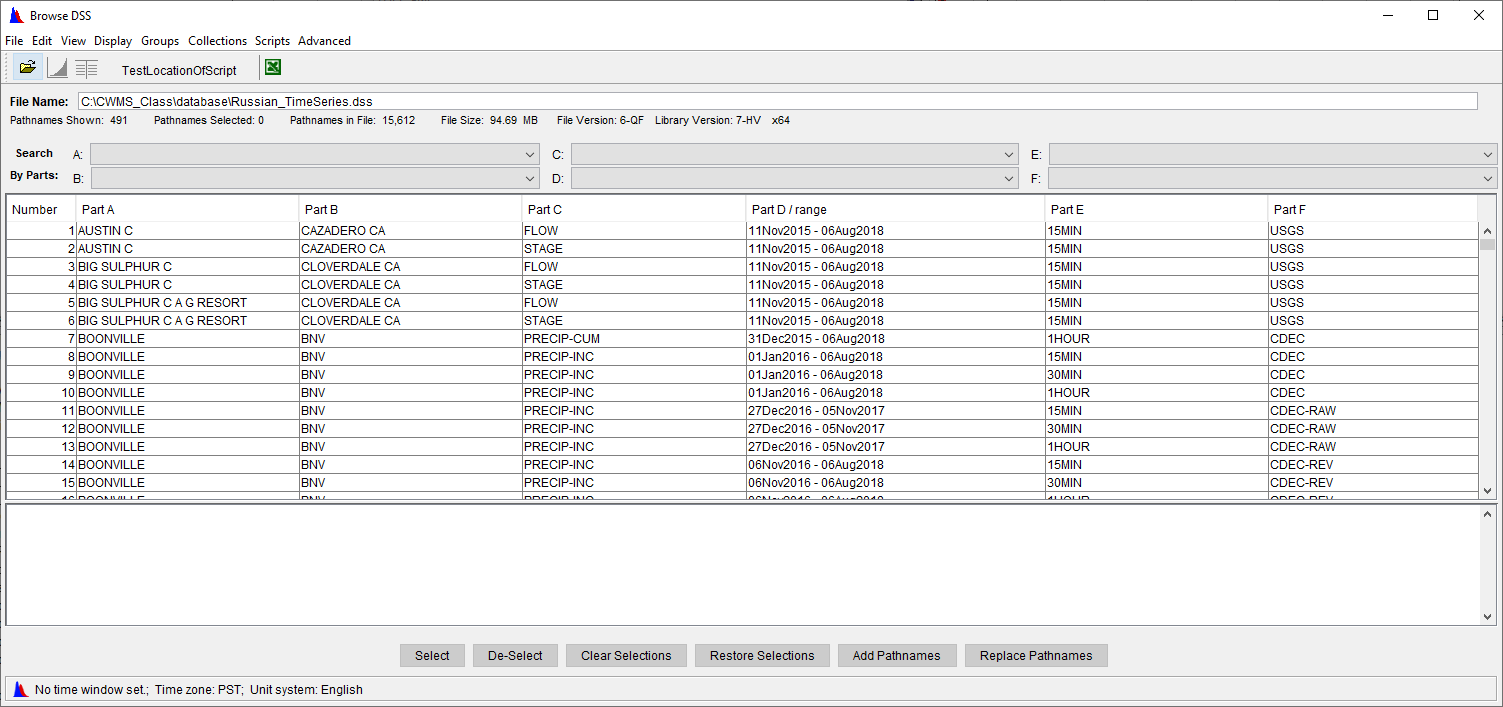The height and width of the screenshot is (707, 1503).
Task: Click 31Dec2015 - 06Aug2018 date range cell
Action: (895, 339)
